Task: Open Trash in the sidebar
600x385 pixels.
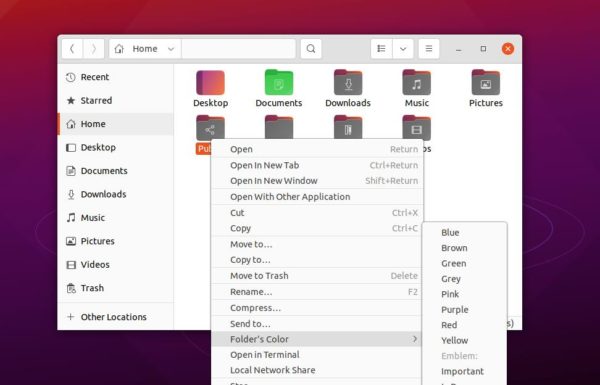Action: tap(116, 288)
